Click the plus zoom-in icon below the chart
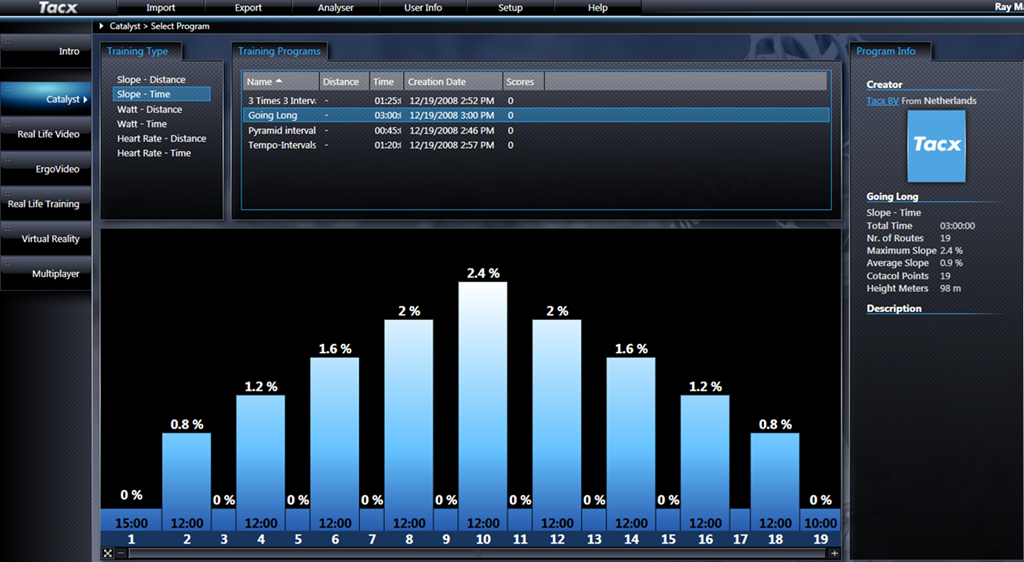1024x562 pixels. [835, 554]
